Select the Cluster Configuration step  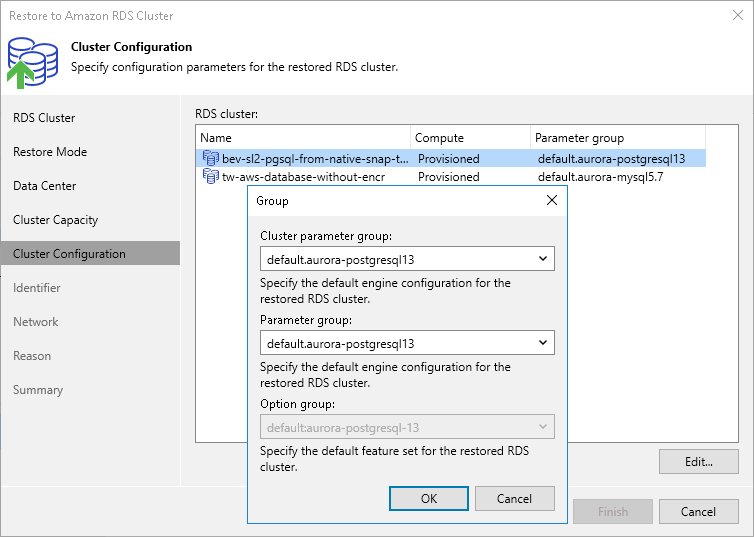click(69, 254)
